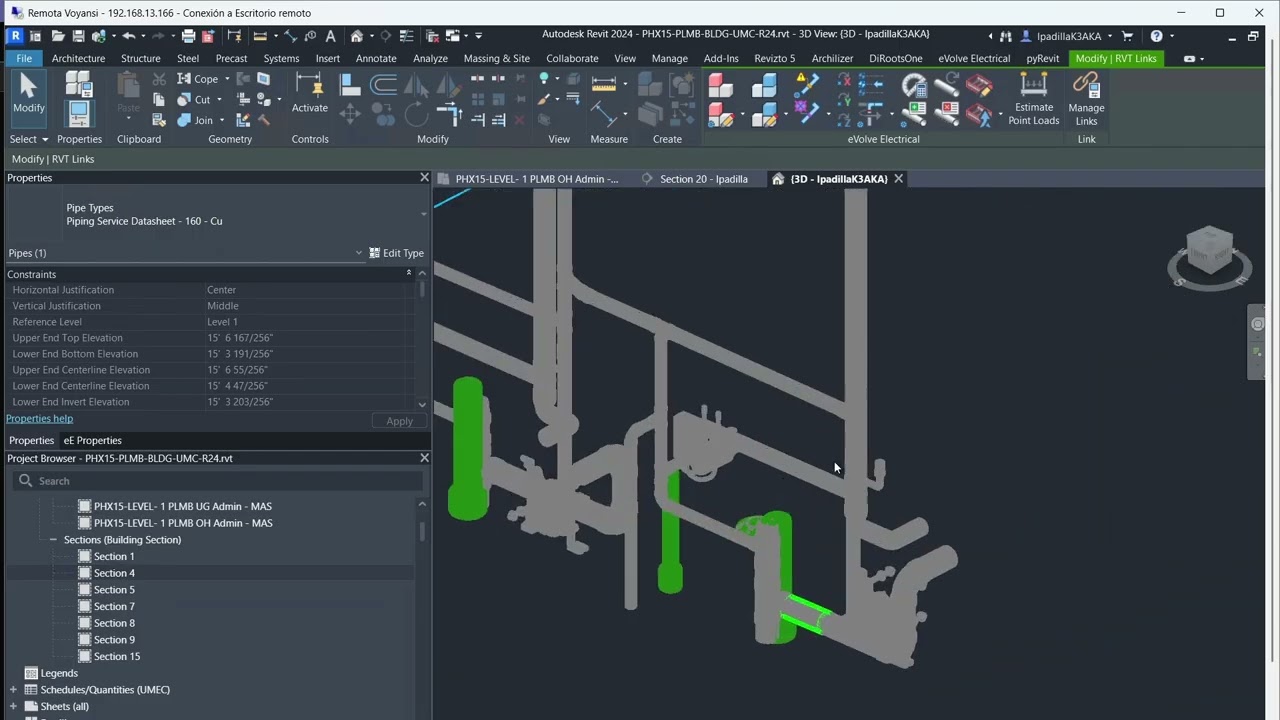Minimize the remote desktop window
1280x720 pixels.
pos(1180,13)
